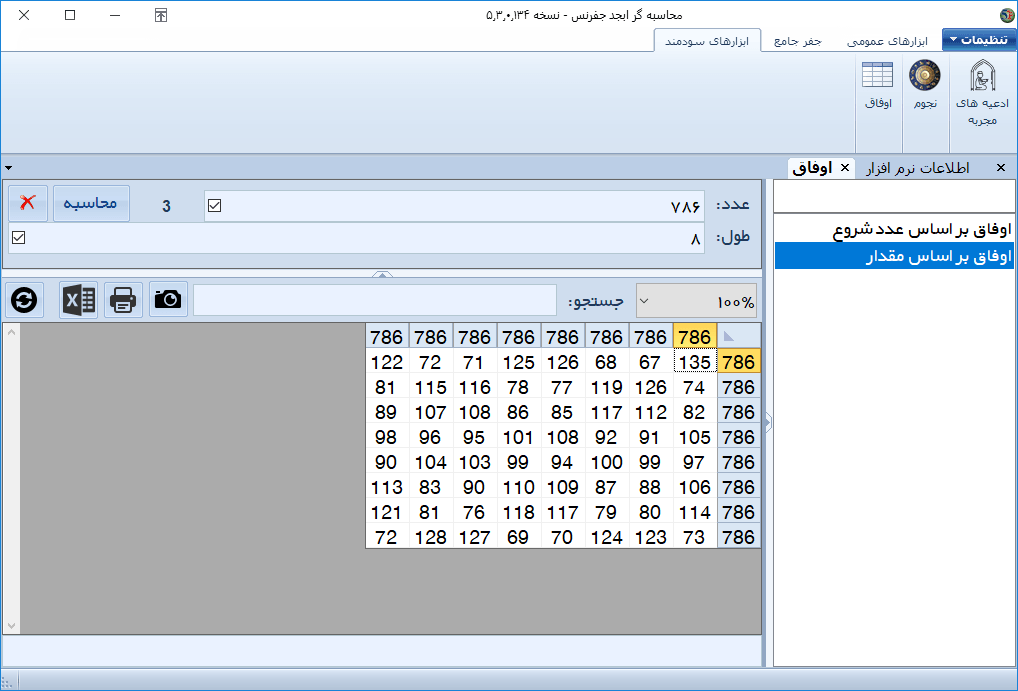Screen dimensions: 1018x691
Task: Switch to the جفر جامع ribbon tab
Action: click(x=798, y=41)
